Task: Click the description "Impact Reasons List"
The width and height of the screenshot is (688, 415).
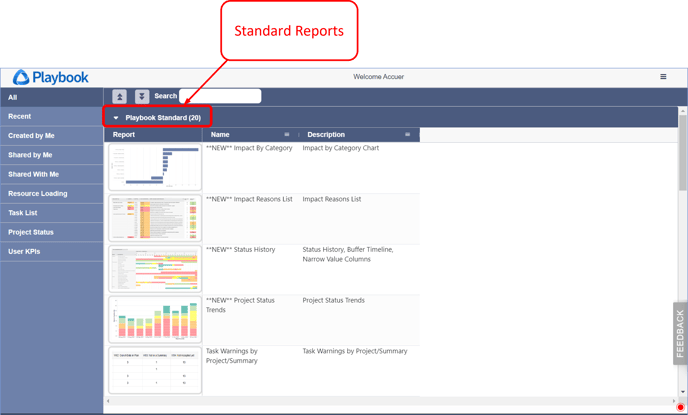Action: coord(332,199)
